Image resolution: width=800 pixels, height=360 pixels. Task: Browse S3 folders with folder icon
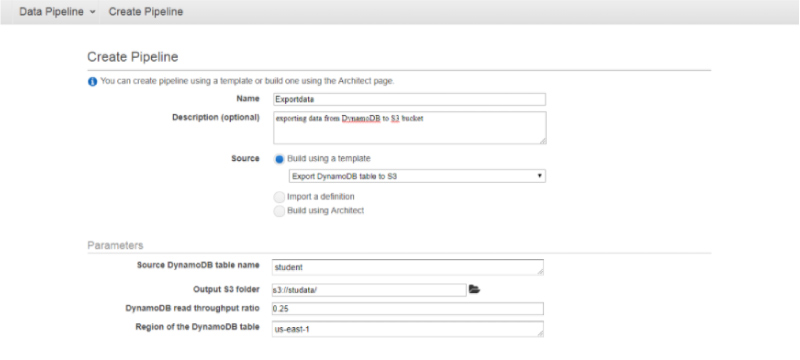[x=474, y=290]
